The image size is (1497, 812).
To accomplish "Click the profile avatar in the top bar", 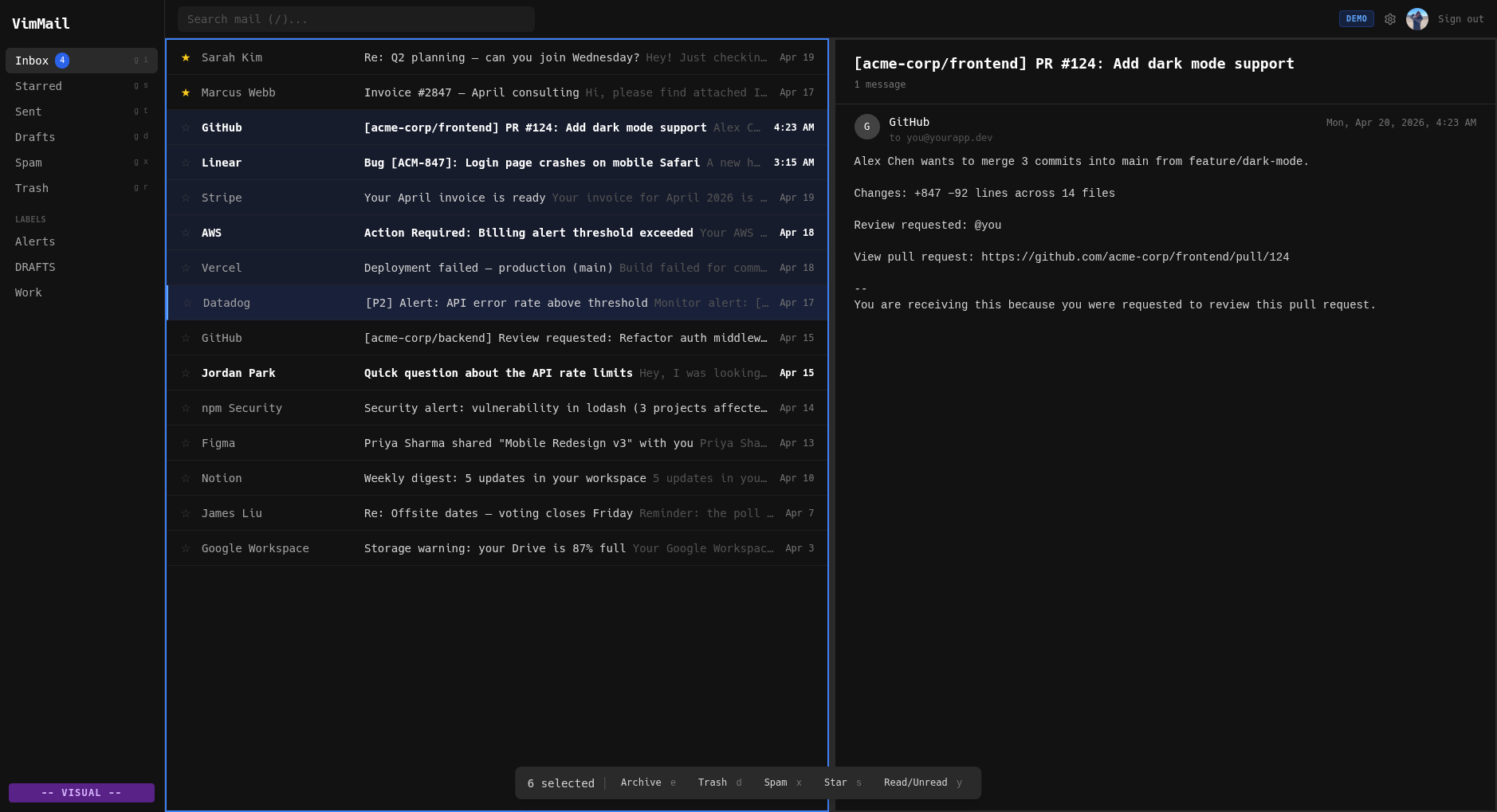I will click(1417, 18).
